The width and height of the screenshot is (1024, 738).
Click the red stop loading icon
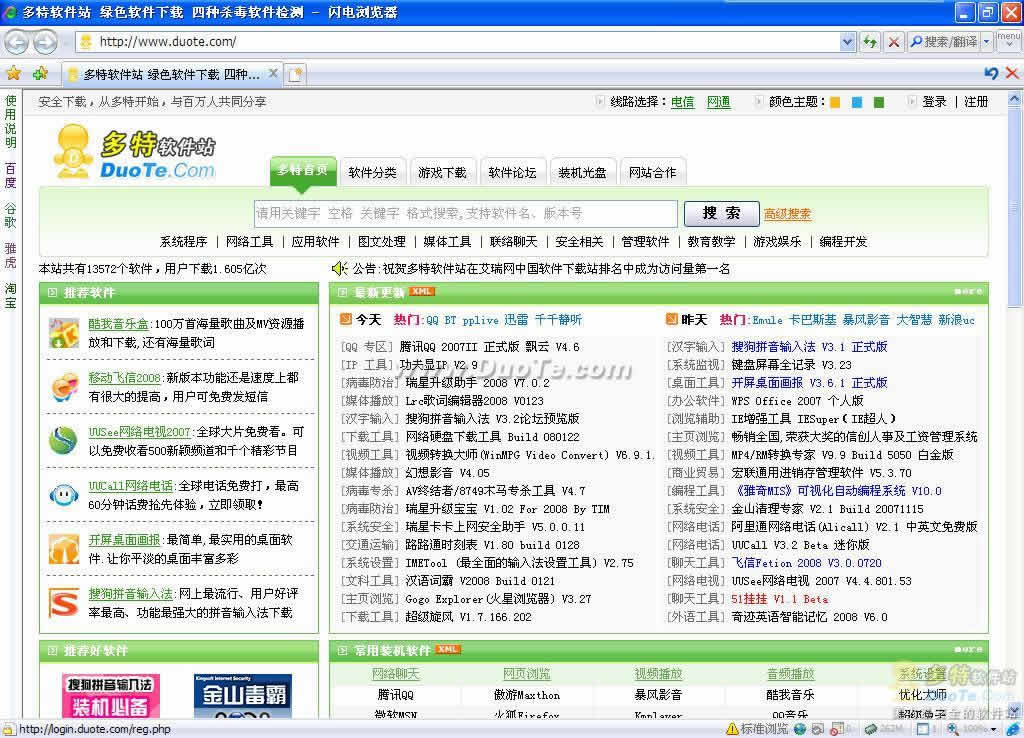(893, 42)
